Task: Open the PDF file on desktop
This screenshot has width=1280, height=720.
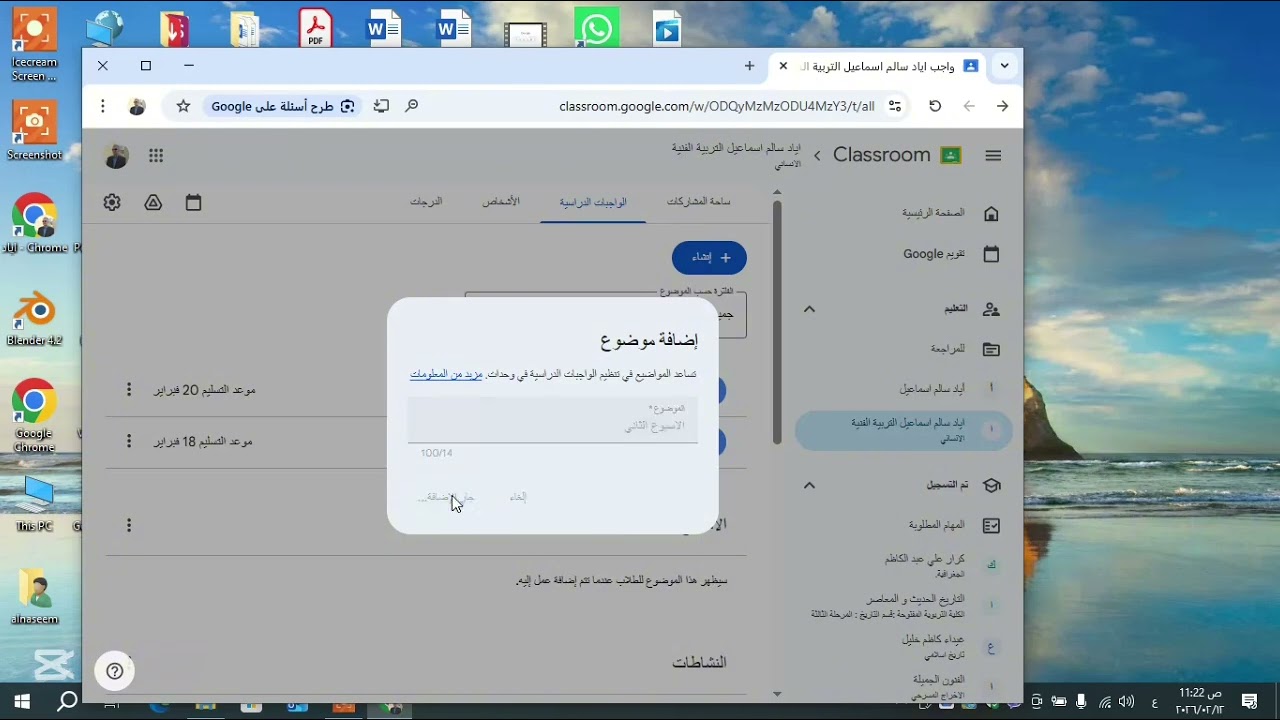Action: click(315, 28)
